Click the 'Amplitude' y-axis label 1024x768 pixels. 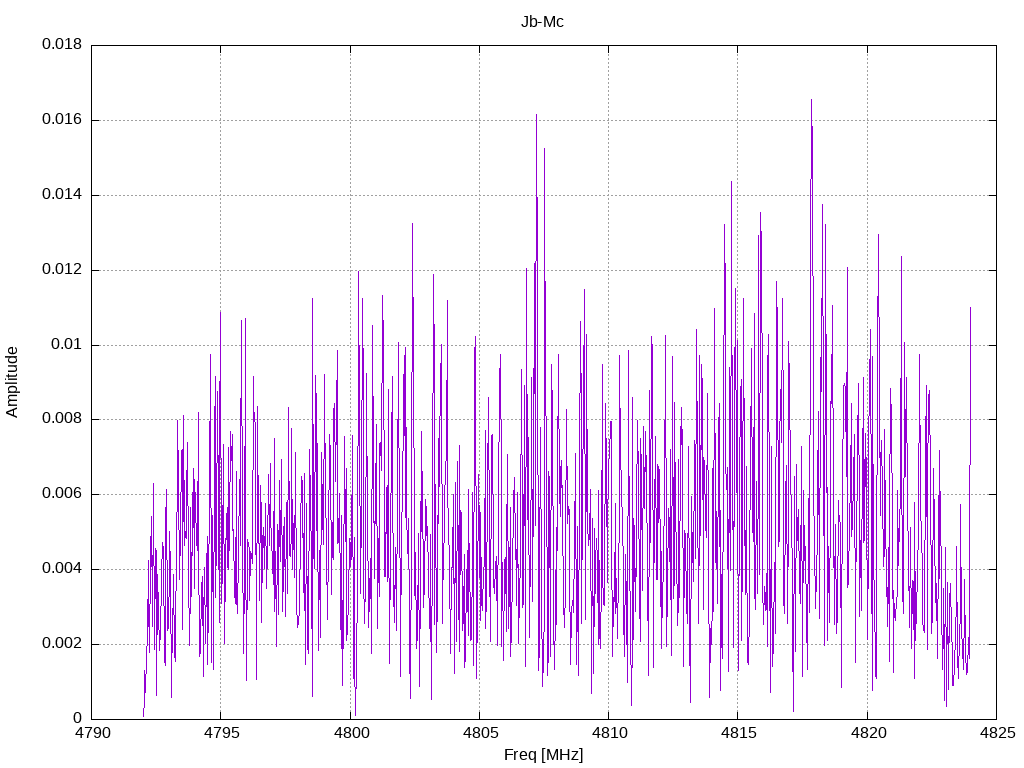tap(12, 382)
